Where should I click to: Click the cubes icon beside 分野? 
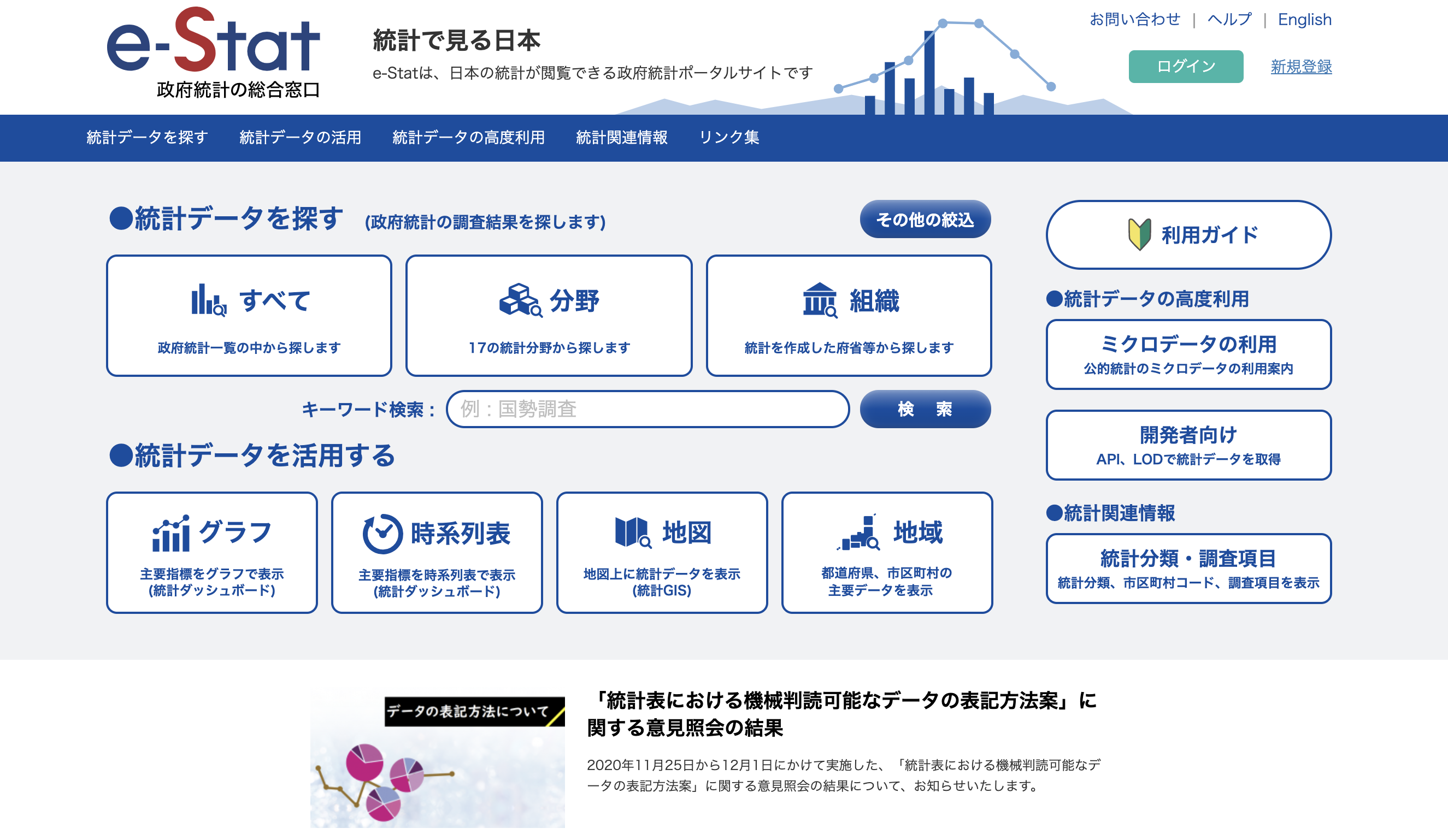coord(520,300)
